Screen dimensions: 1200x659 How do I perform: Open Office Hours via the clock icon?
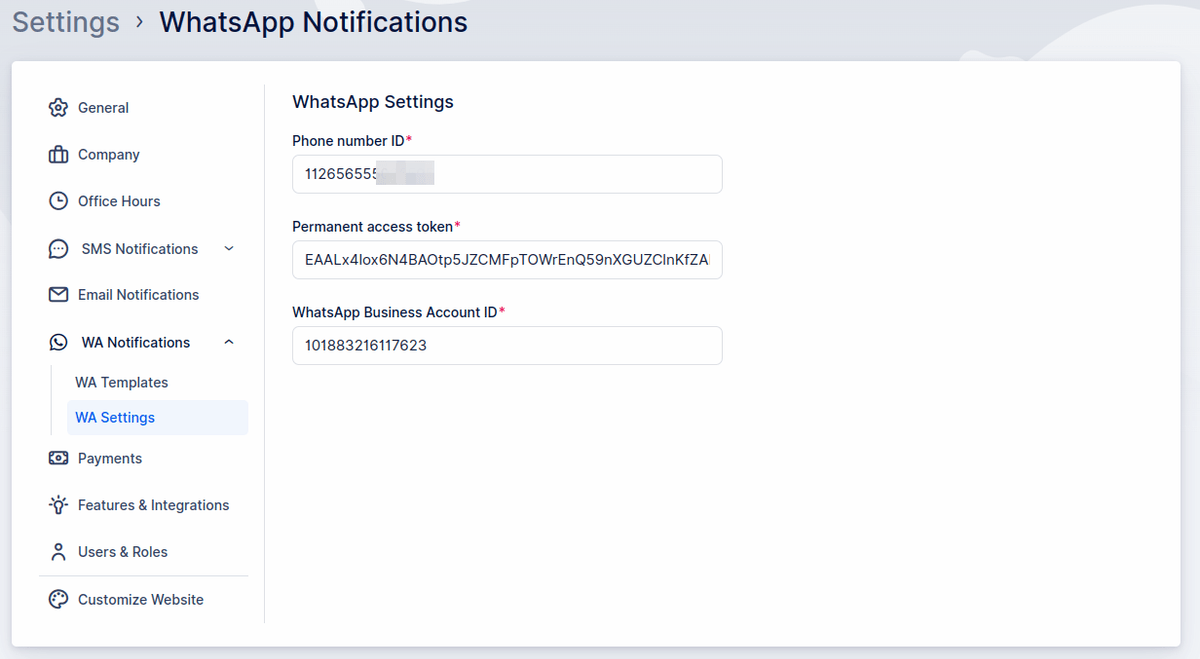tap(59, 201)
